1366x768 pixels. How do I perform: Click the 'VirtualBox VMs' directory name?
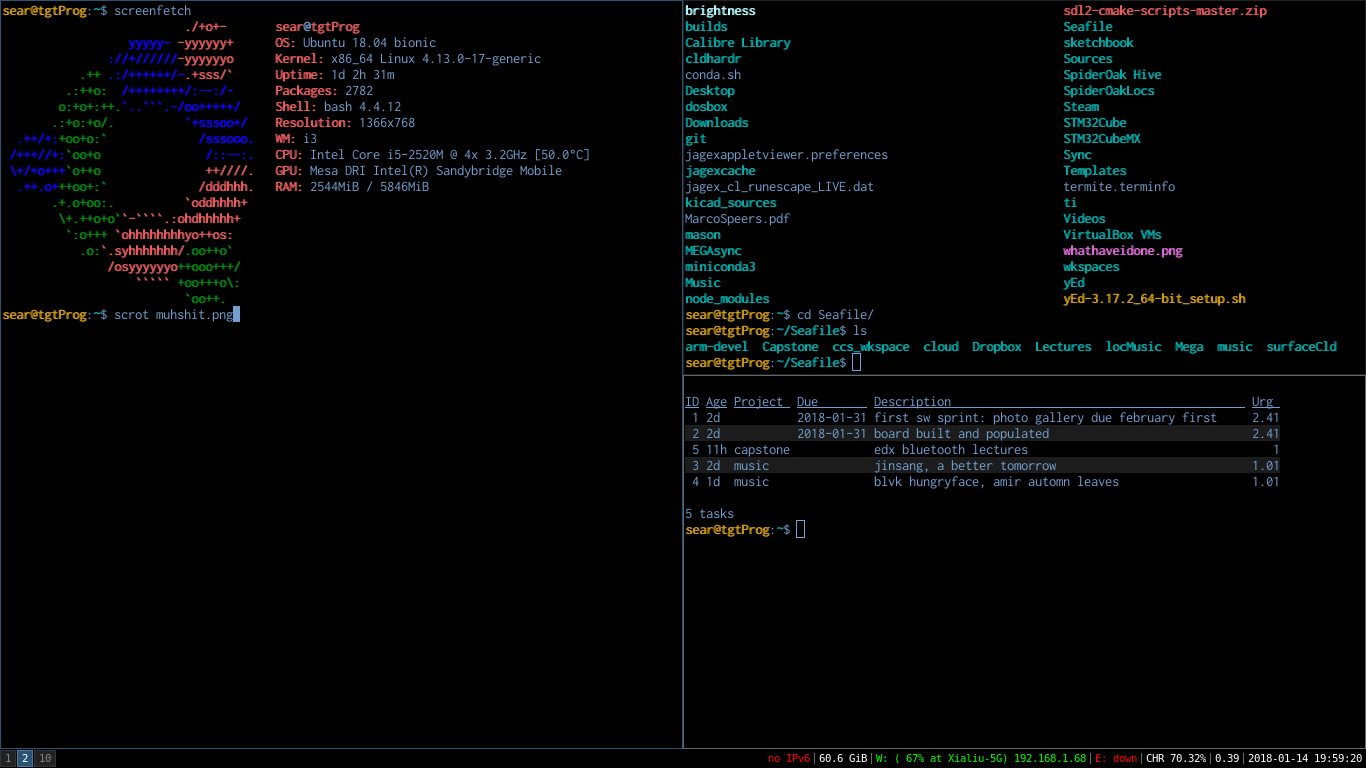[1112, 235]
